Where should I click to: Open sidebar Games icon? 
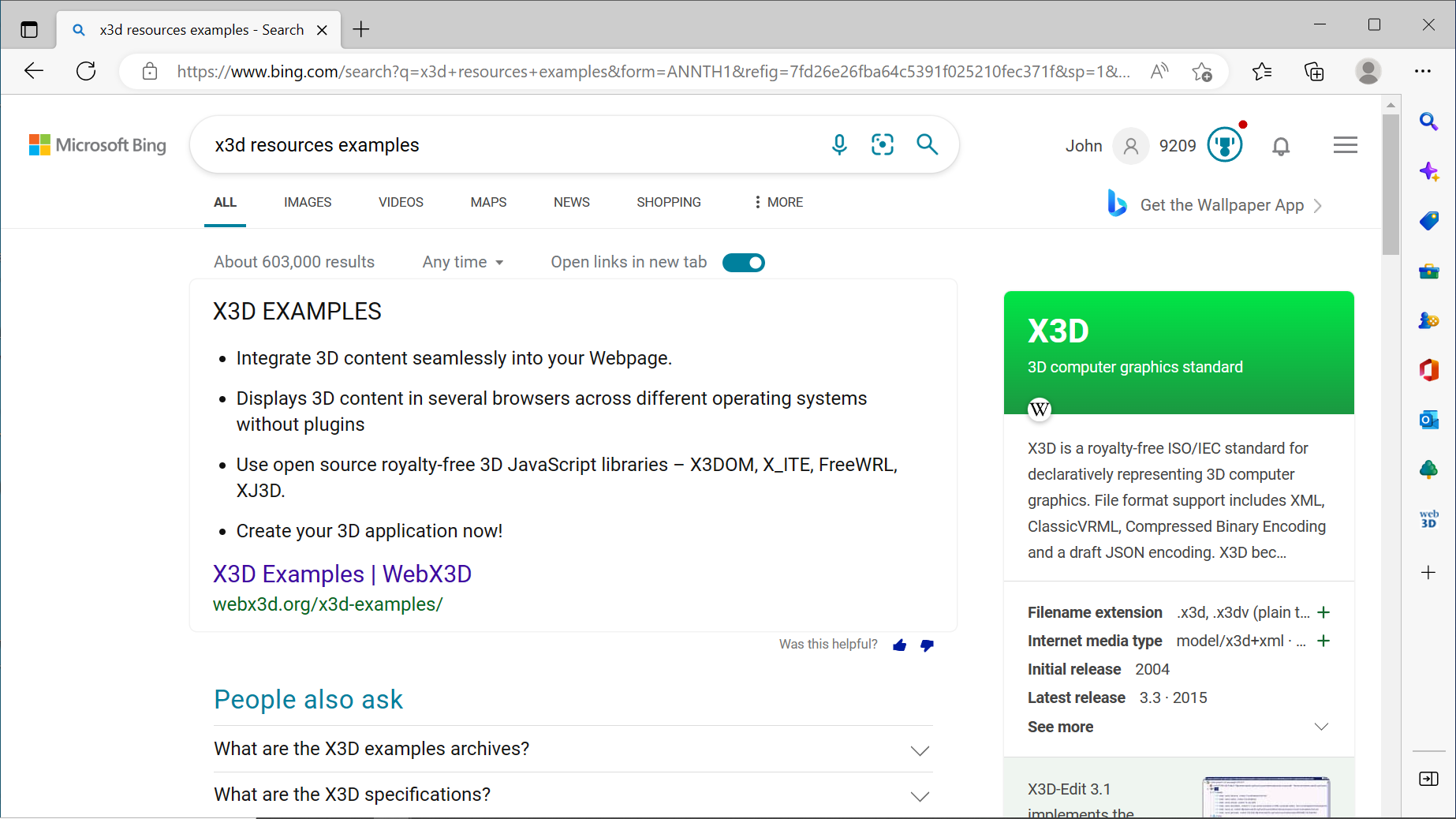click(x=1428, y=320)
